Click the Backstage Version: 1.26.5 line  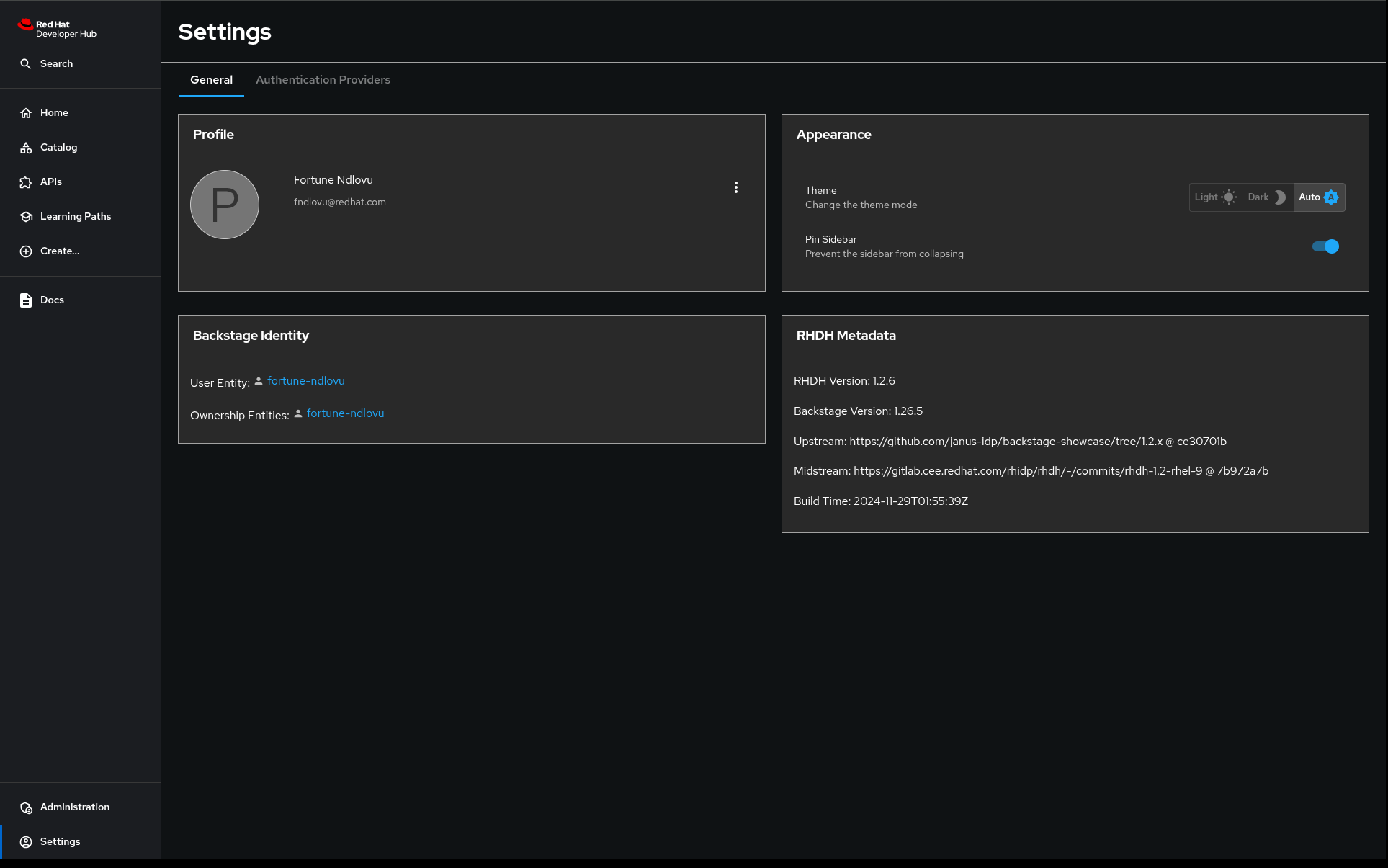click(858, 411)
